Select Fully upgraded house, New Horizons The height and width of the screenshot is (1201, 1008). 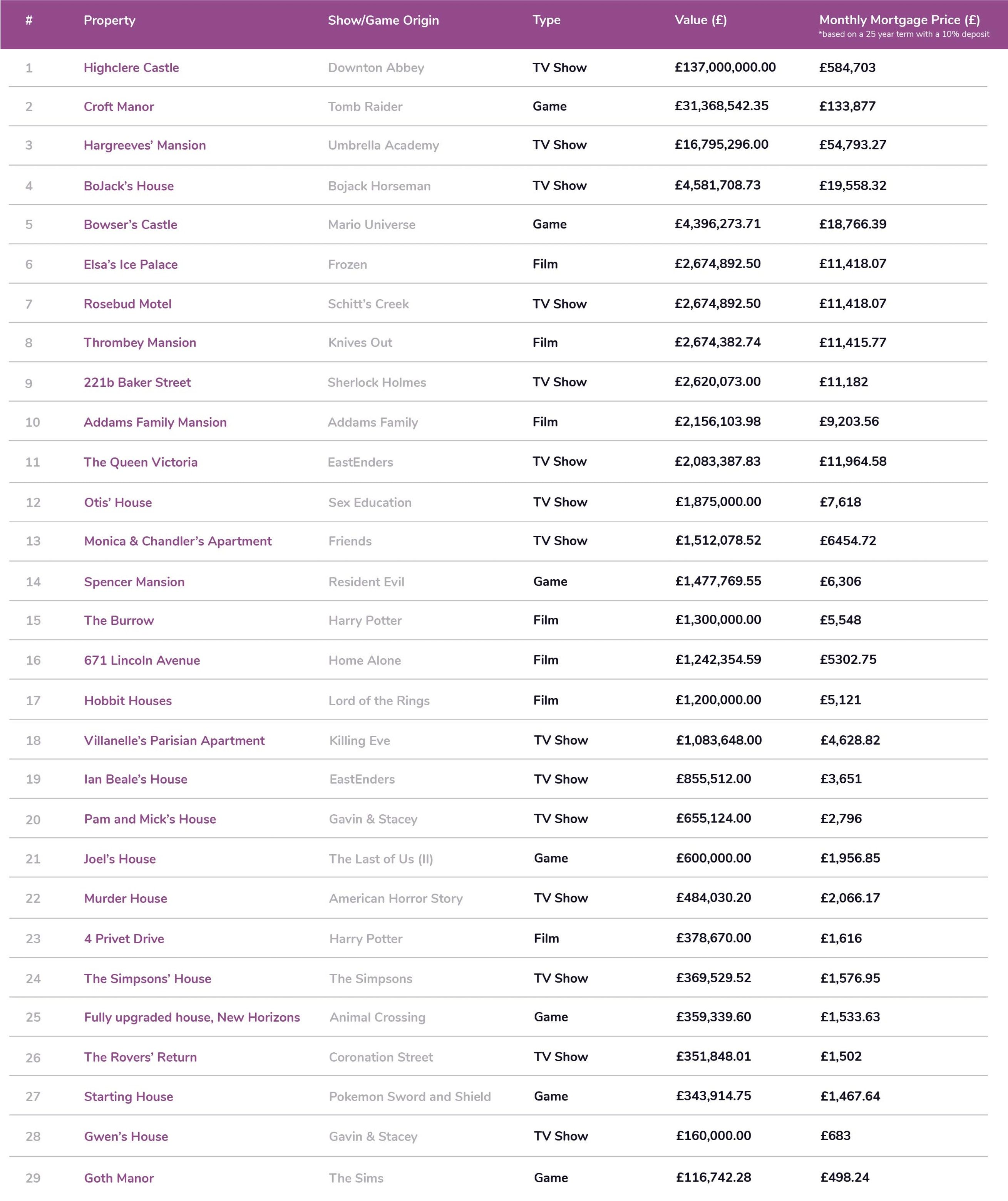point(191,1017)
